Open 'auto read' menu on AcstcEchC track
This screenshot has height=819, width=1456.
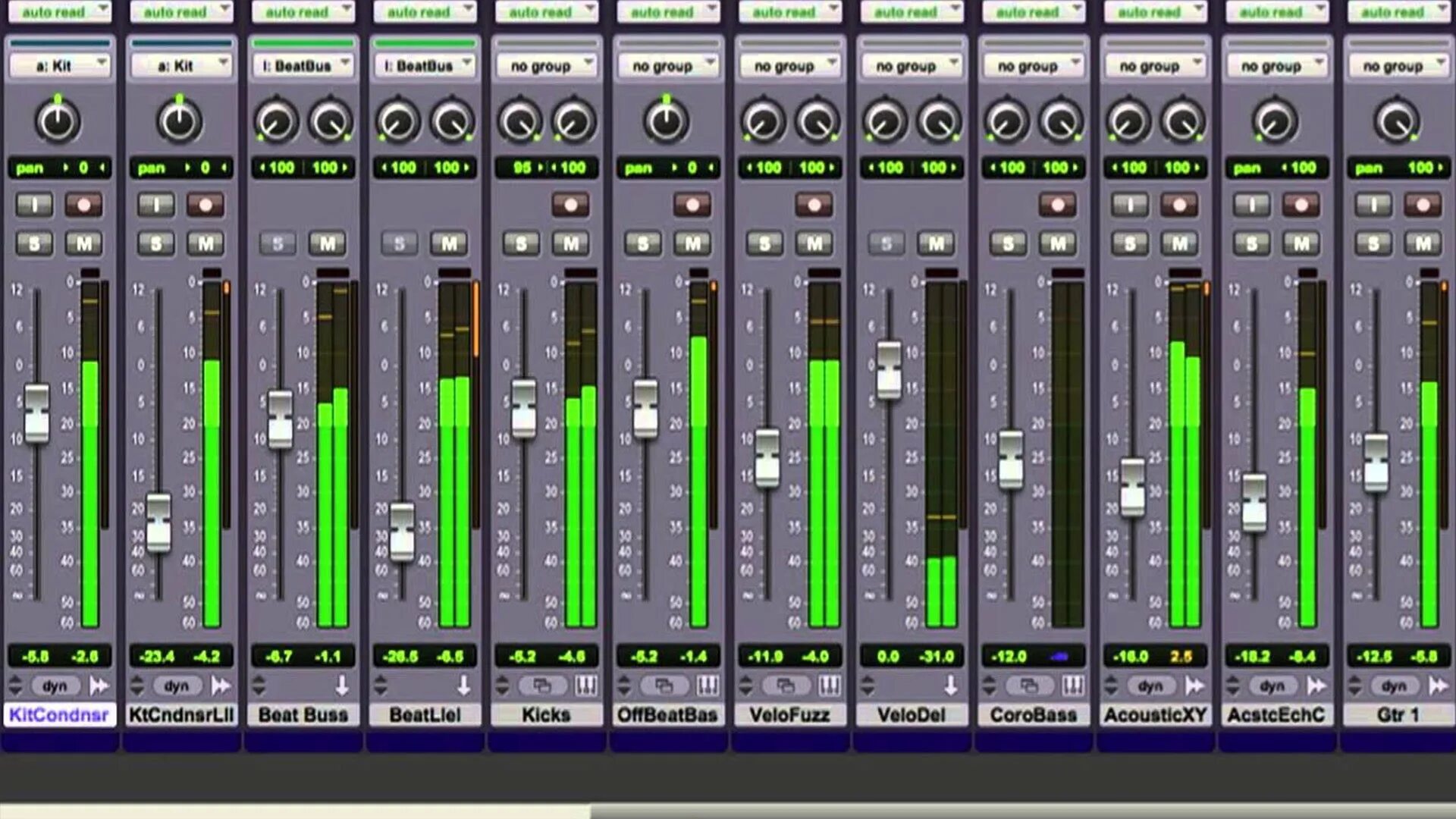pos(1277,11)
